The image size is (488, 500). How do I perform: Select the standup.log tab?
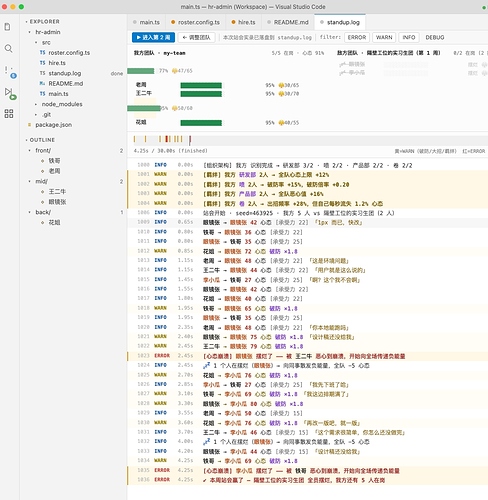340,22
